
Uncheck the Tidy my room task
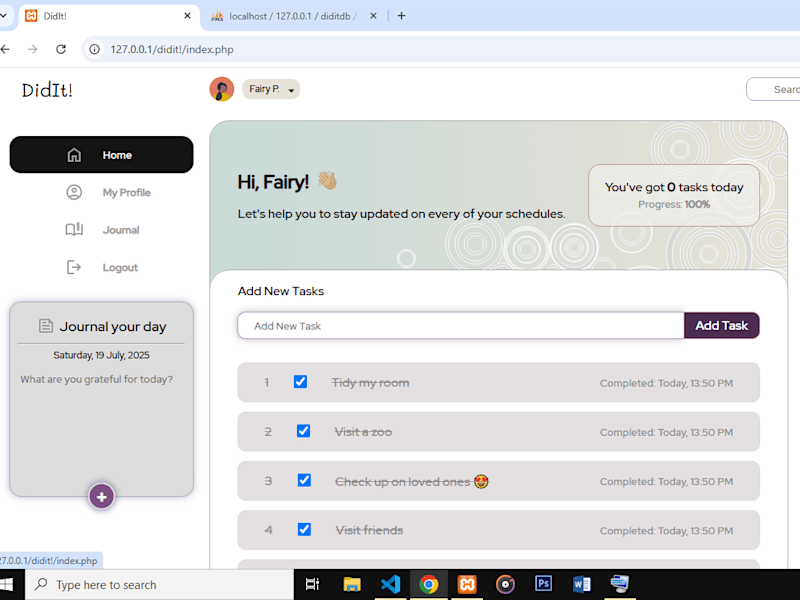point(301,382)
